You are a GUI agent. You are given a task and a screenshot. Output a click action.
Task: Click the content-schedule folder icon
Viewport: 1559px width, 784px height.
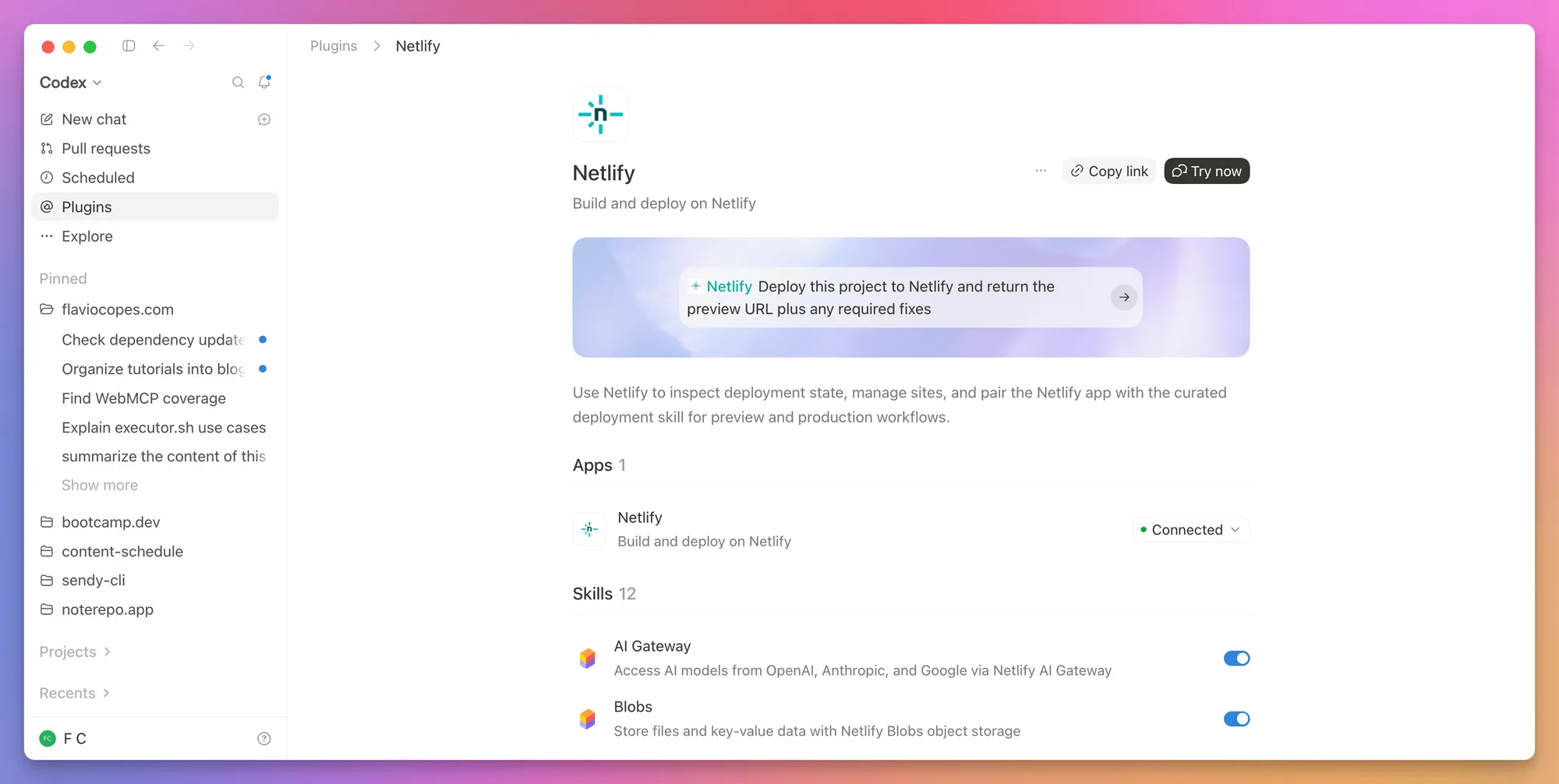(x=47, y=551)
